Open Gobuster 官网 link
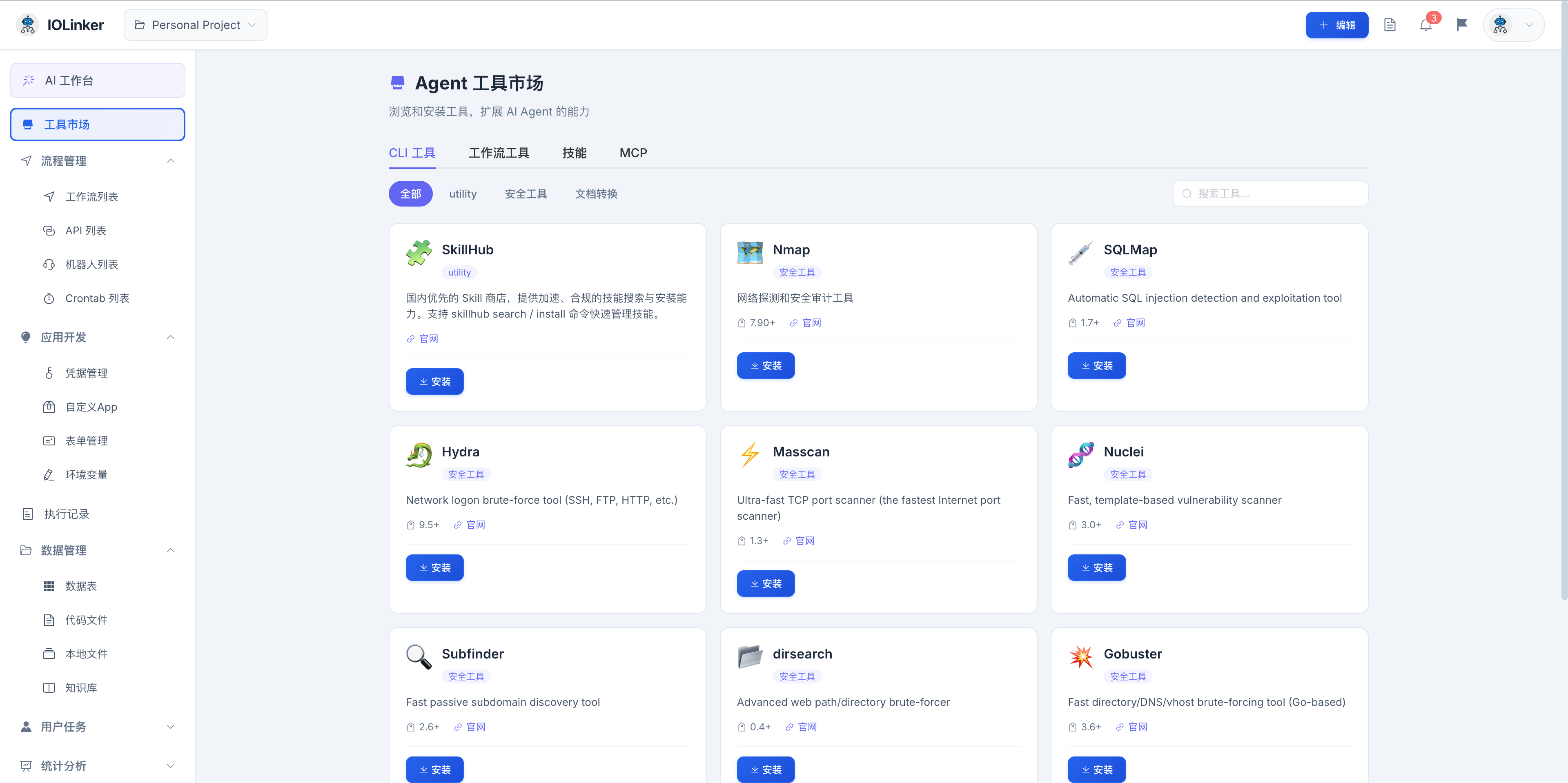 pyautogui.click(x=1131, y=727)
